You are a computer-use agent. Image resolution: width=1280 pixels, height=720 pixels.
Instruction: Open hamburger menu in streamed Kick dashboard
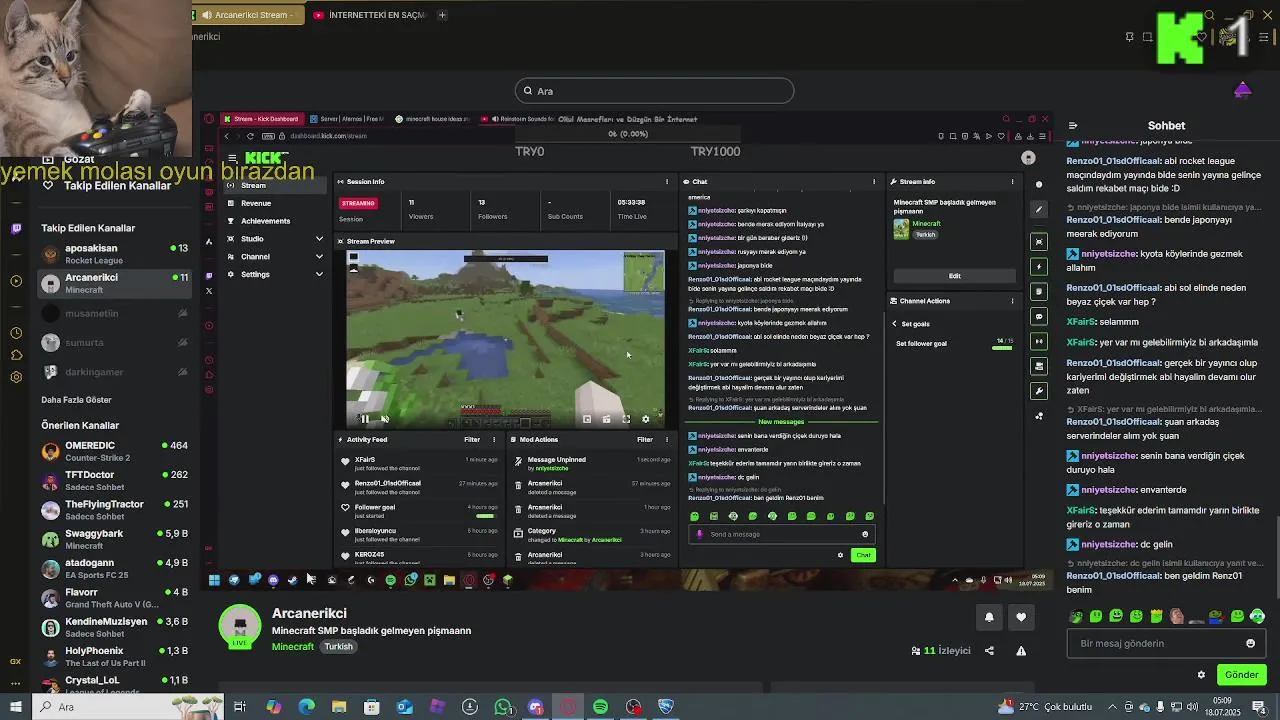point(232,158)
